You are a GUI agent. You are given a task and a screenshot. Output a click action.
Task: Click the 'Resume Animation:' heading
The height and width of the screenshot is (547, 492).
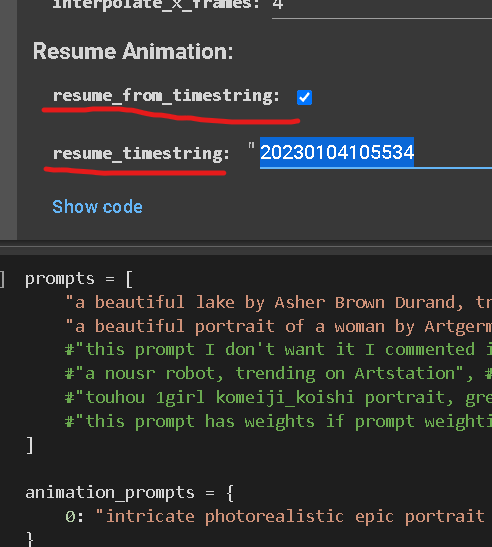[133, 51]
